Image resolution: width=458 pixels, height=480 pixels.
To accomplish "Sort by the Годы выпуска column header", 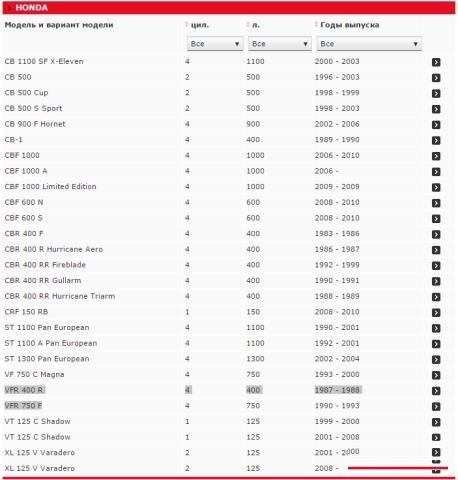I will coord(347,25).
